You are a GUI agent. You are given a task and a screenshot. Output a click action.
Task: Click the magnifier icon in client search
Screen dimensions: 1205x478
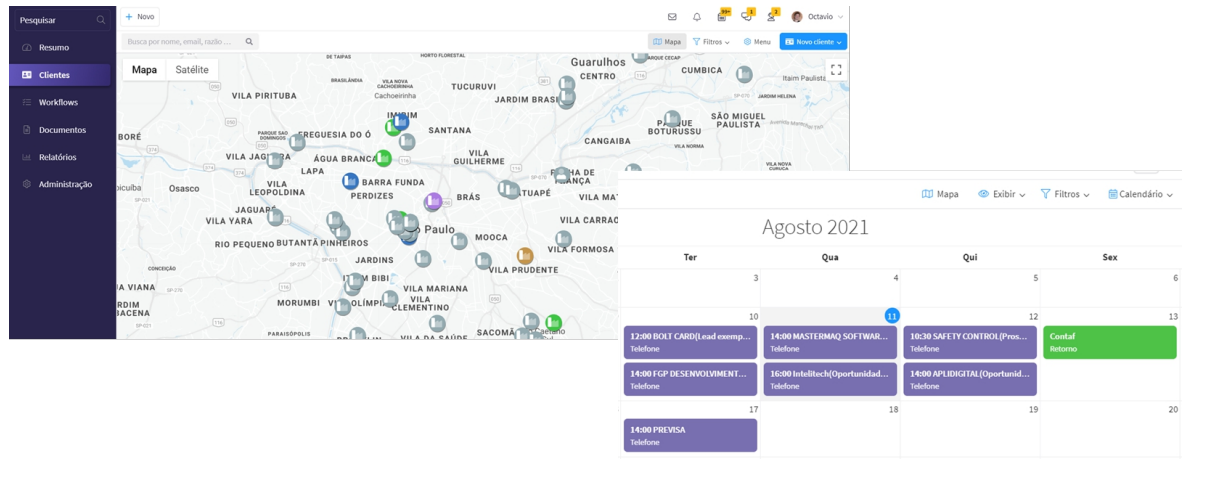tap(249, 42)
